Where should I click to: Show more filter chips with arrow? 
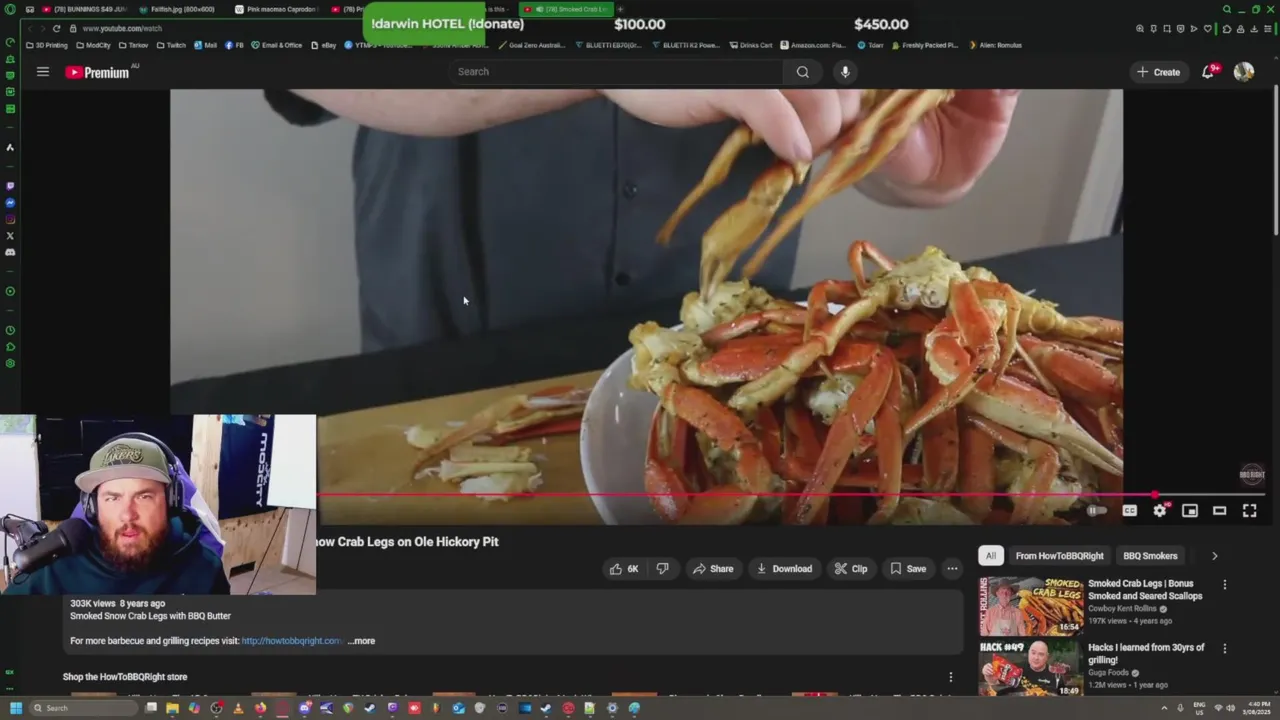(x=1215, y=556)
